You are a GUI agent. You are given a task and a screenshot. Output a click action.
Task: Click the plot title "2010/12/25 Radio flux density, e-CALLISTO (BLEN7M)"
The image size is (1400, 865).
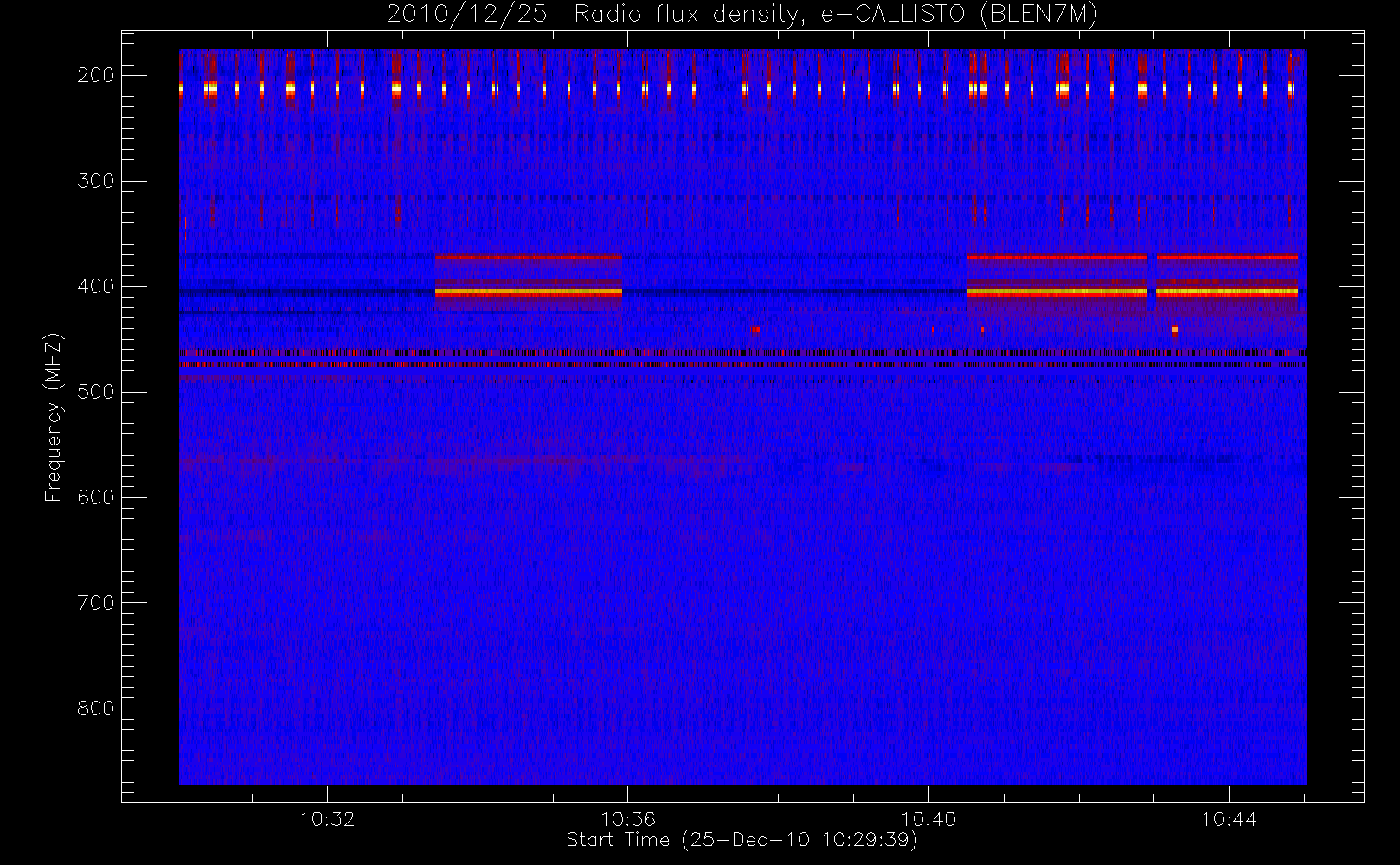coord(742,15)
